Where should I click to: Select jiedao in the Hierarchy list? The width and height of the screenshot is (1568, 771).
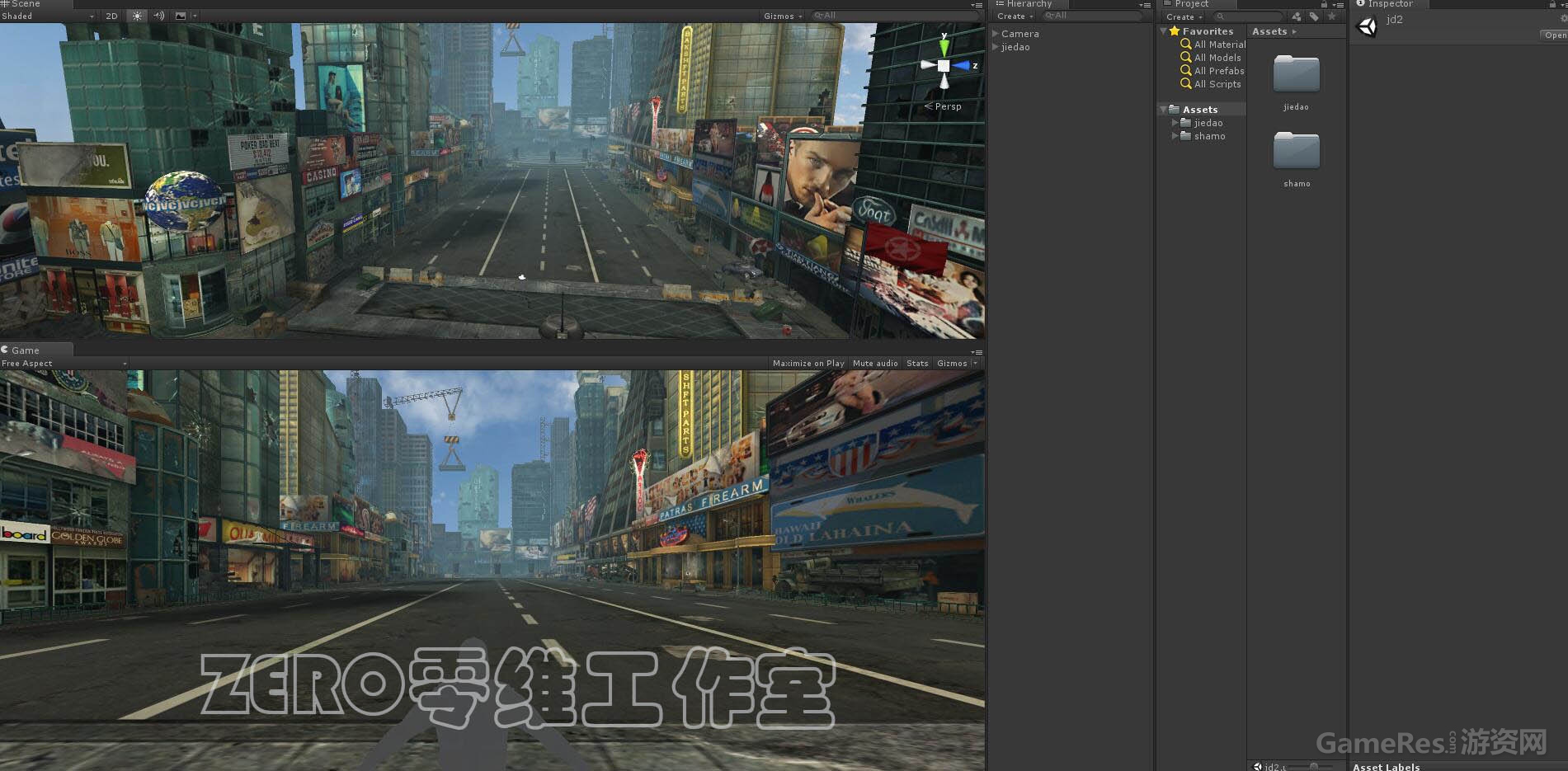1015,47
